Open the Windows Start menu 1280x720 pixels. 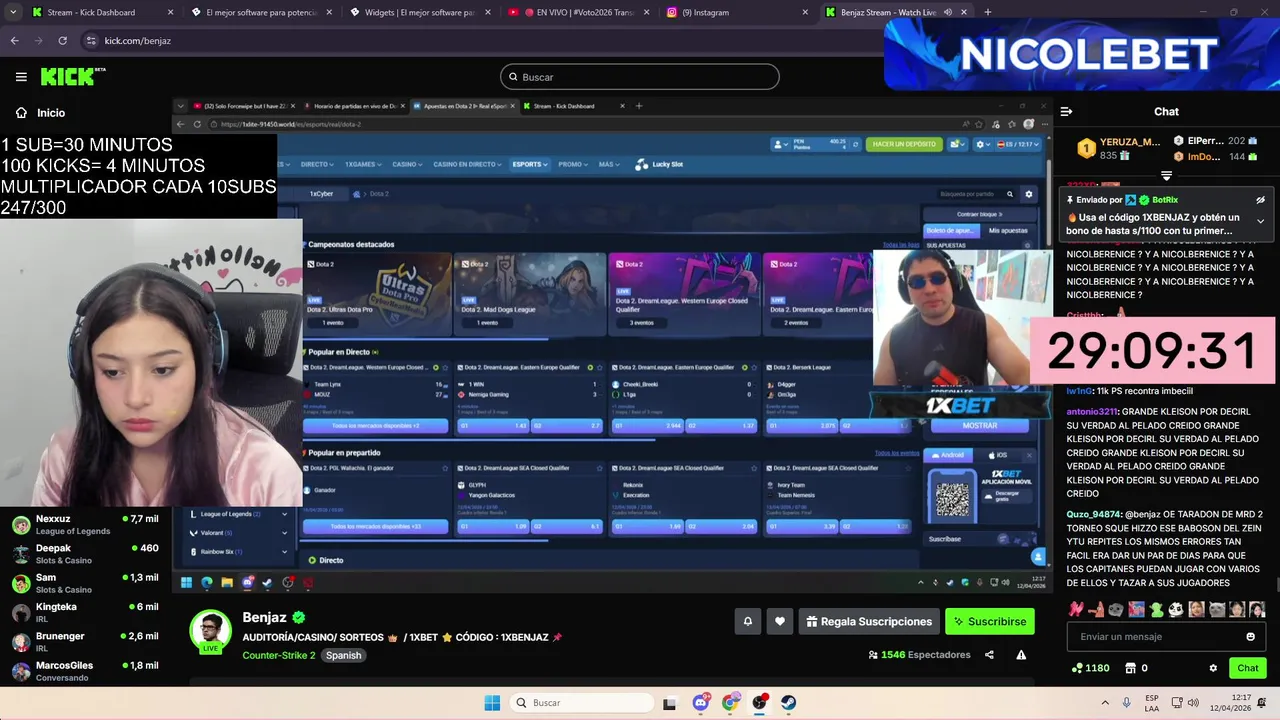(x=492, y=703)
